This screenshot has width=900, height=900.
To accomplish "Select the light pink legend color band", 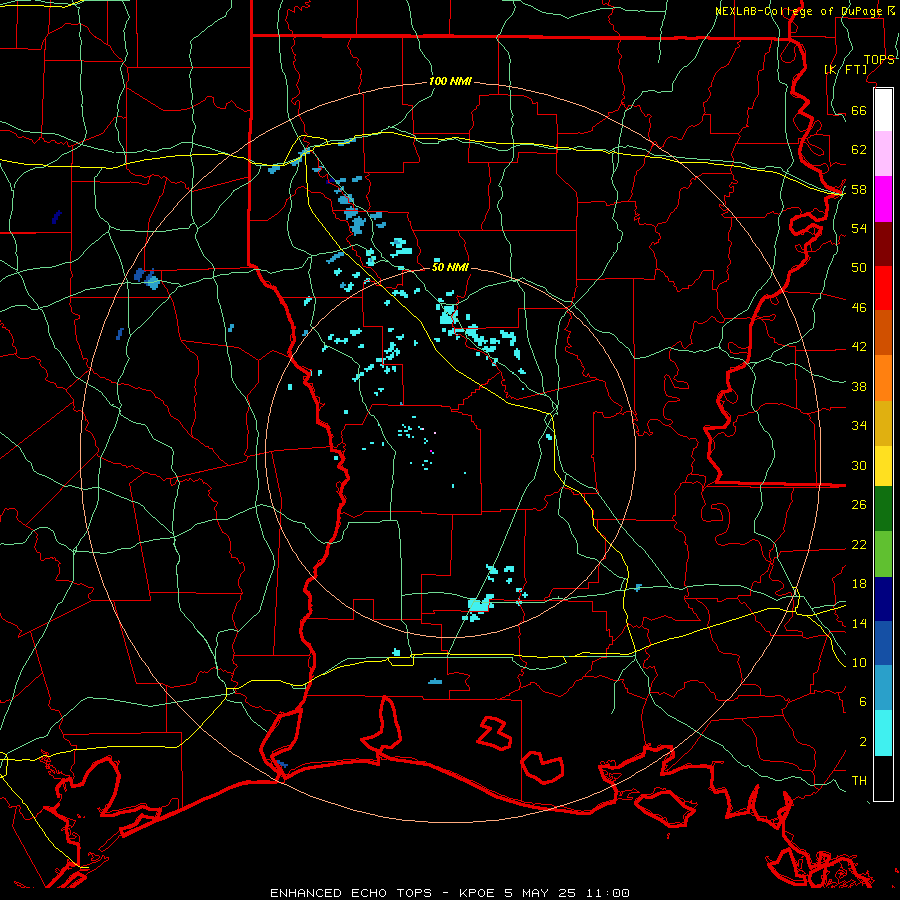I will coord(883,153).
